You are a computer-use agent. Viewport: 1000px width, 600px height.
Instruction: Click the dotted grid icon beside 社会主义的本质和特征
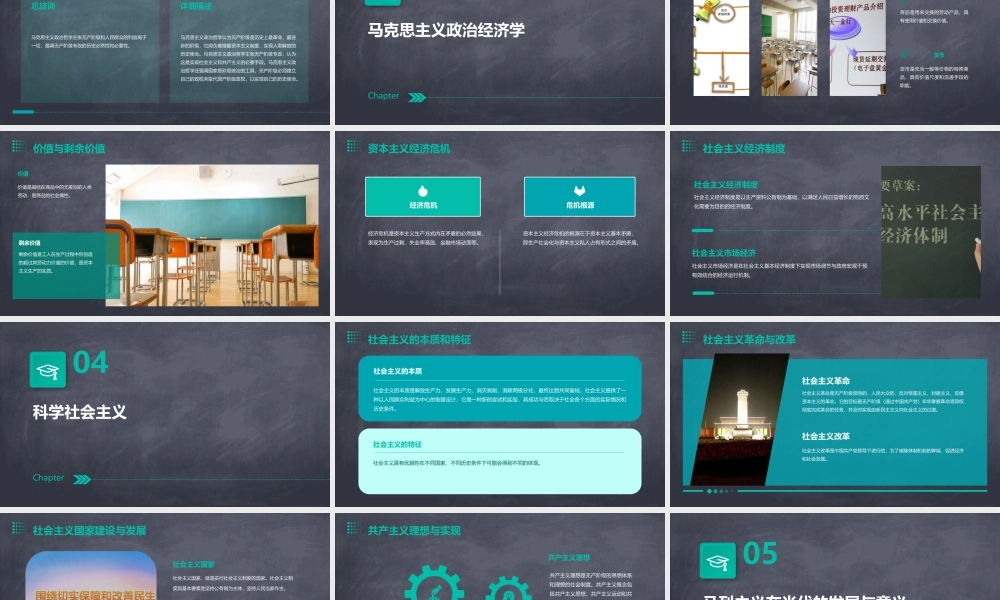pos(353,337)
